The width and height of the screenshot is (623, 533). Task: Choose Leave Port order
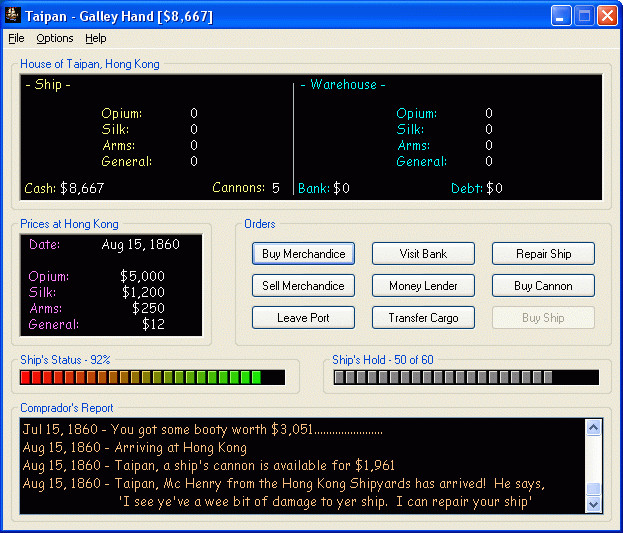304,318
